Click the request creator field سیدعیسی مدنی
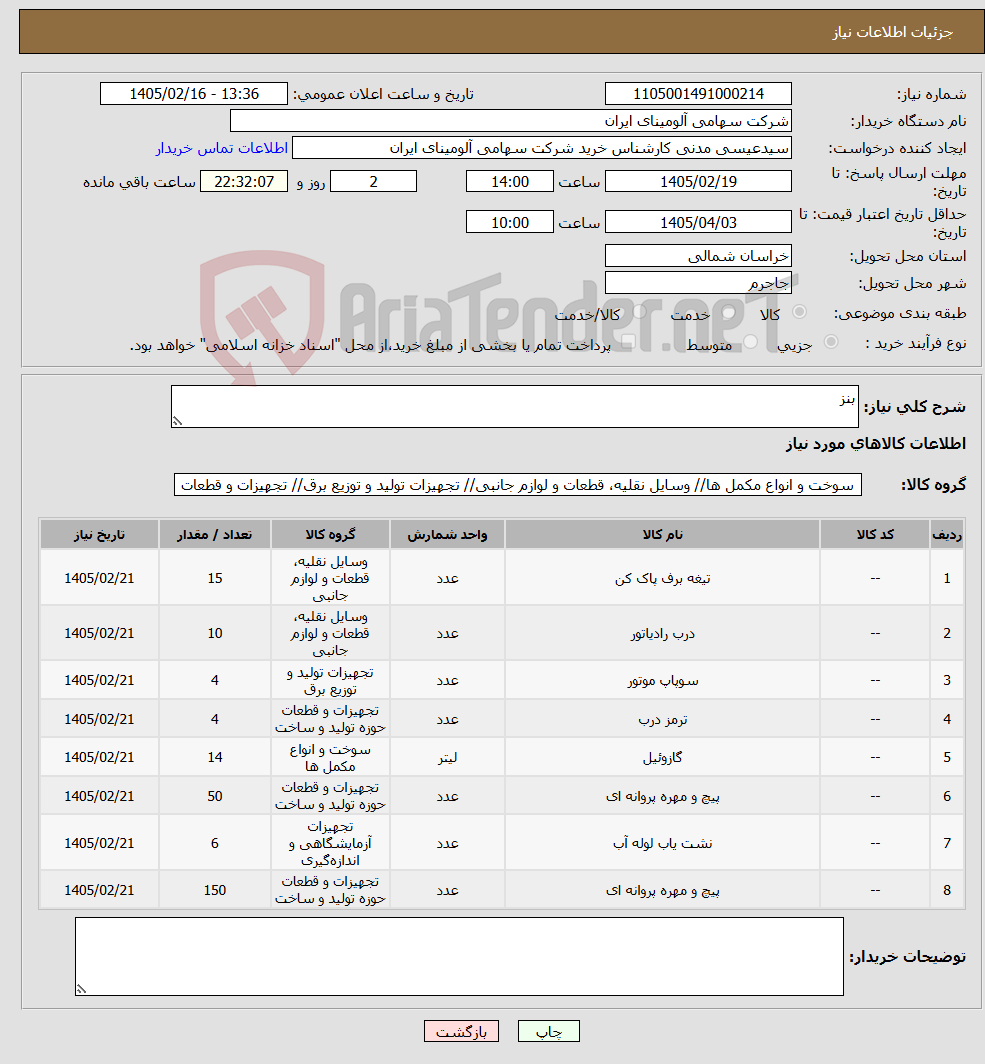Viewport: 985px width, 1064px height. (x=541, y=148)
